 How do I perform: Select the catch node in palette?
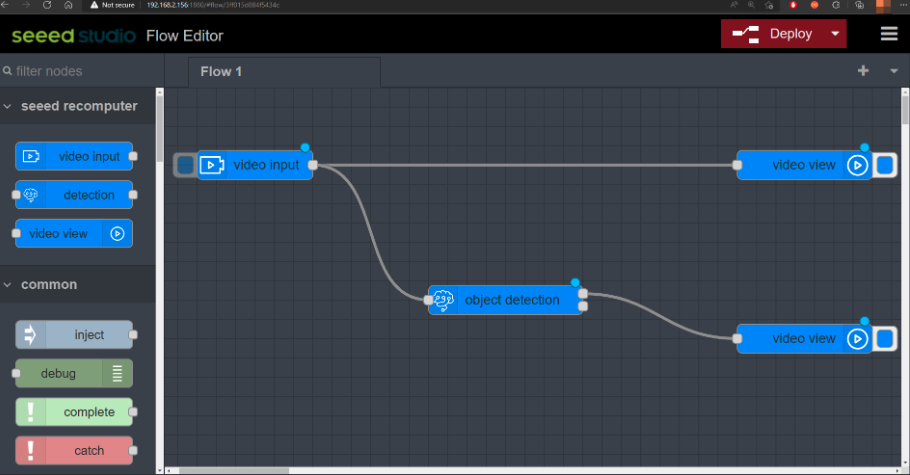click(75, 450)
